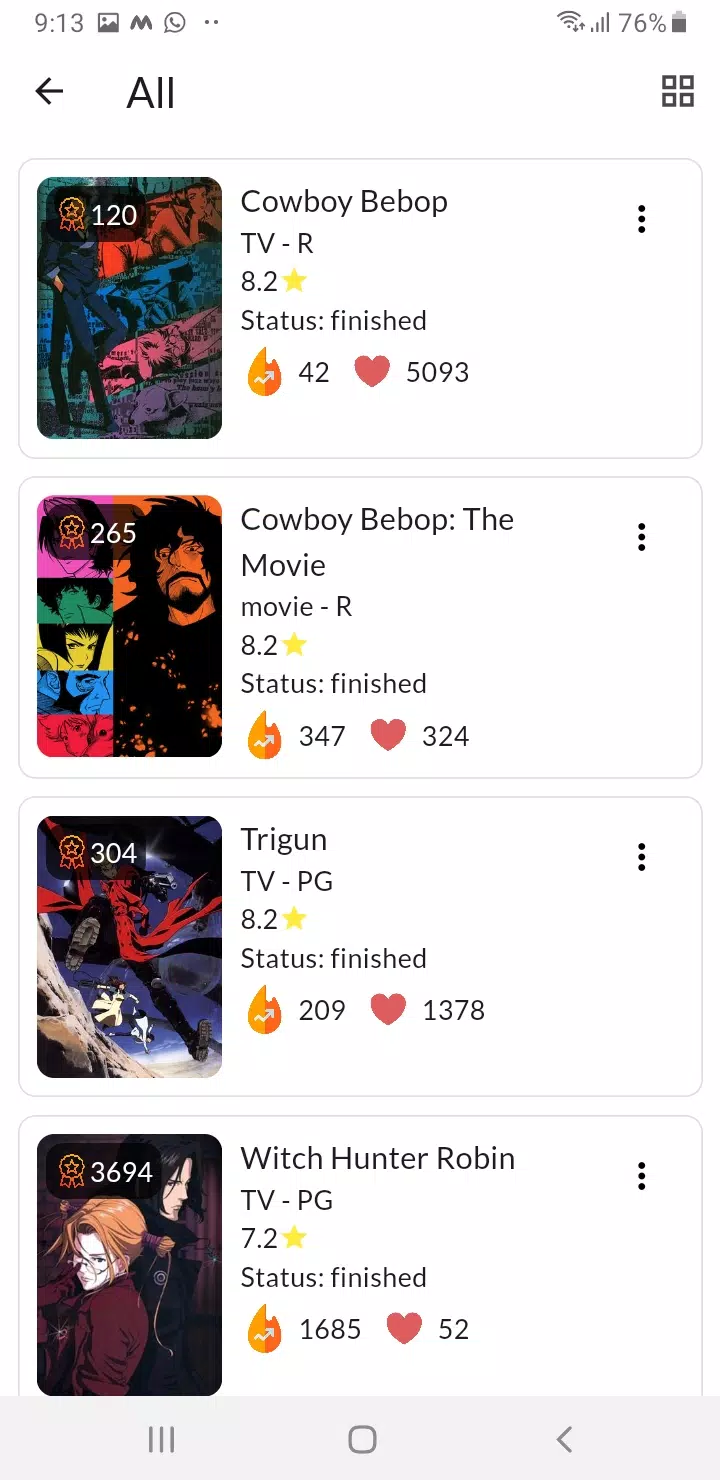Tap the flame trending icon on Witch Hunter Robin
Screen dimensions: 720x1480
[265, 1328]
